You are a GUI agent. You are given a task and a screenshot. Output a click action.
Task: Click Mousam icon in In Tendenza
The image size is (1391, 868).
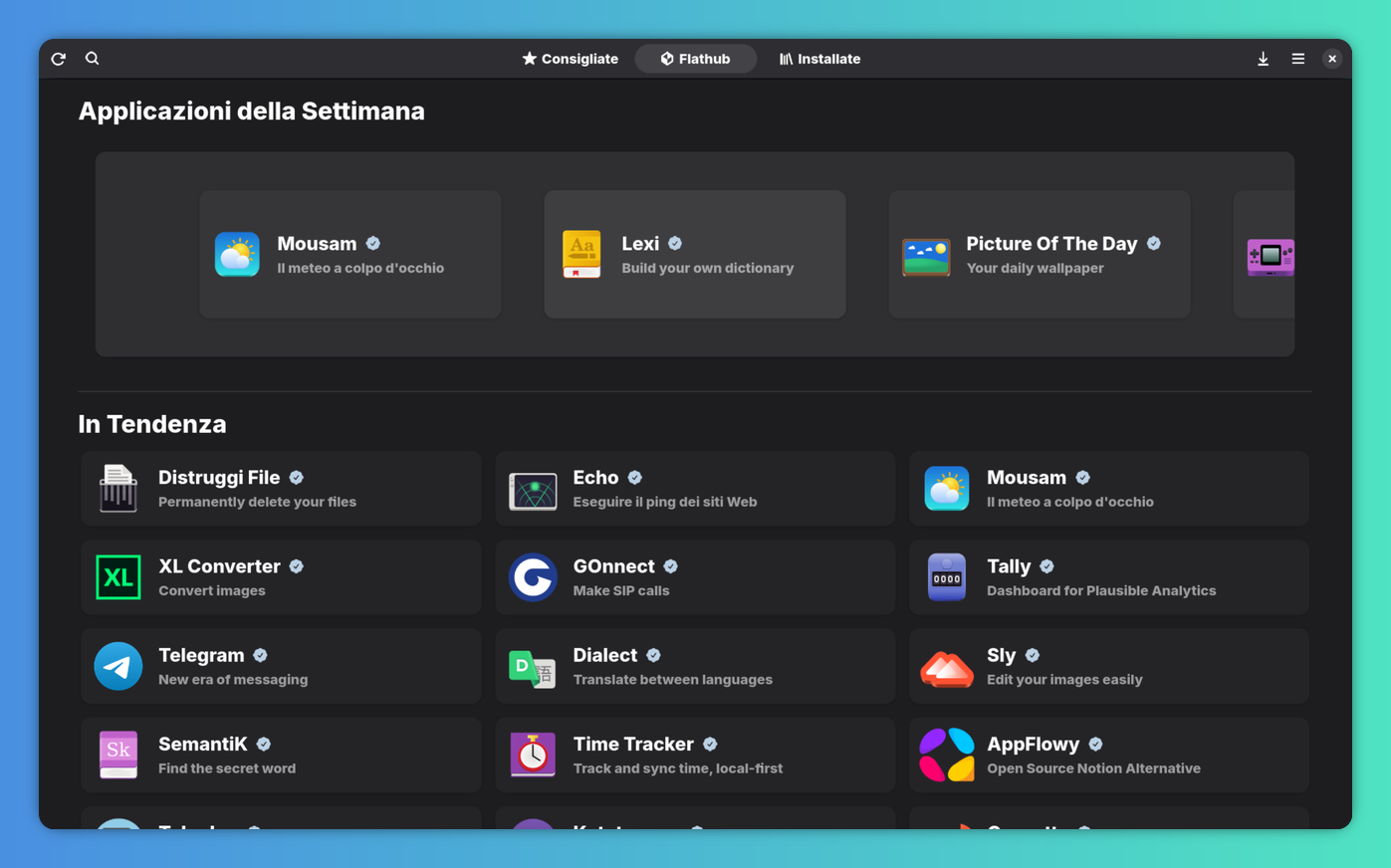tap(947, 489)
